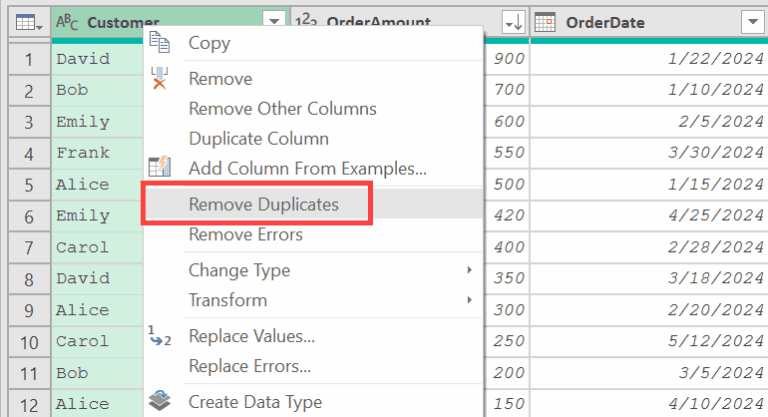Expand the Change Type submenu arrow
This screenshot has height=417, width=768.
[469, 270]
